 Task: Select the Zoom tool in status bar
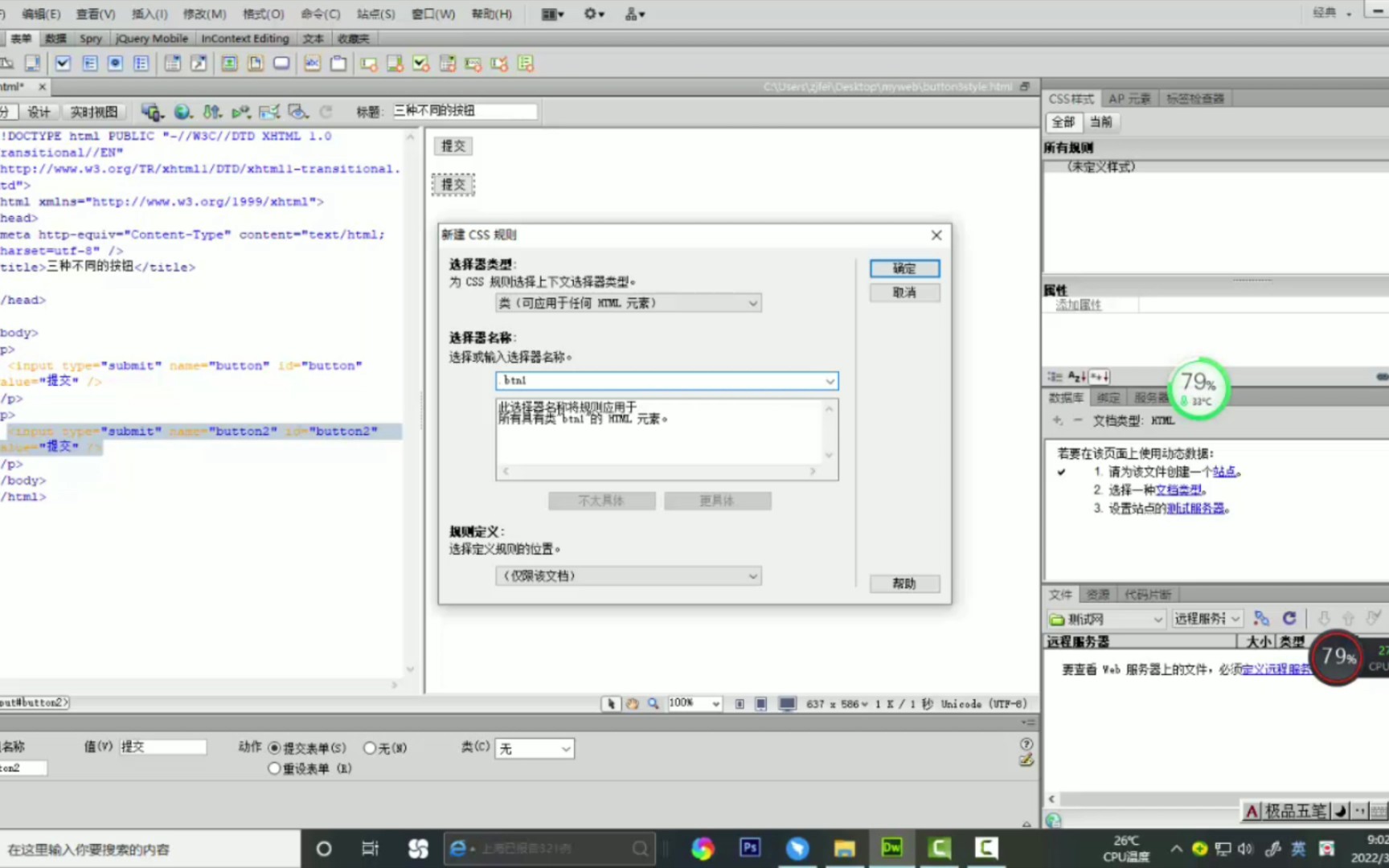point(654,704)
